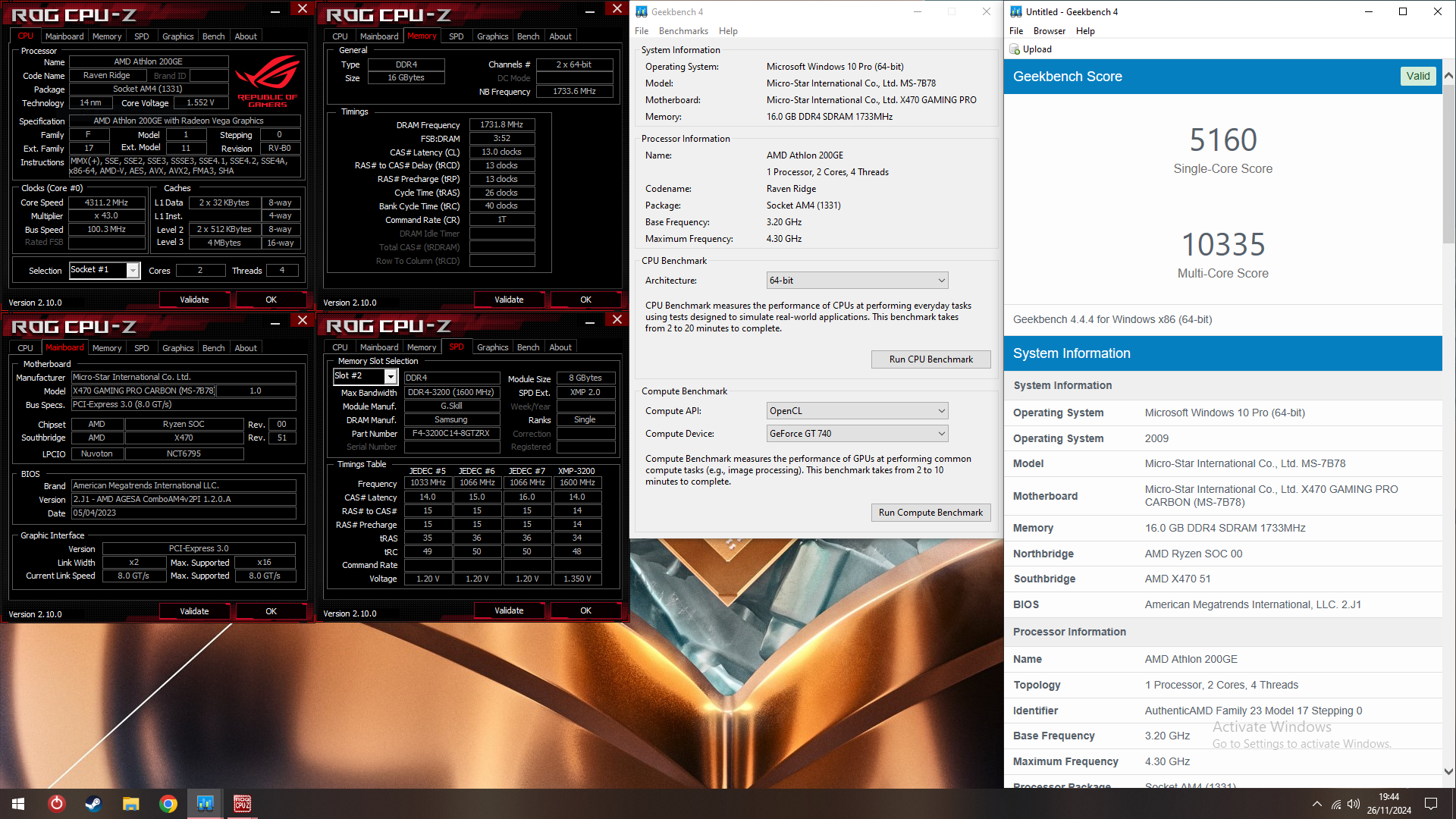Open Steam from the taskbar
1456x819 pixels.
pos(93,804)
